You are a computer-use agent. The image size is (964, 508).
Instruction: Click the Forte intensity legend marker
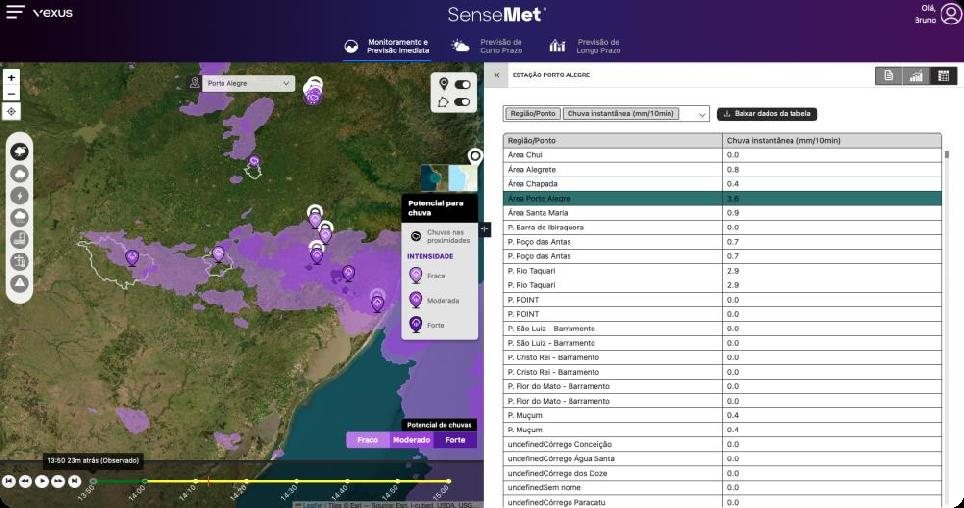(x=416, y=325)
